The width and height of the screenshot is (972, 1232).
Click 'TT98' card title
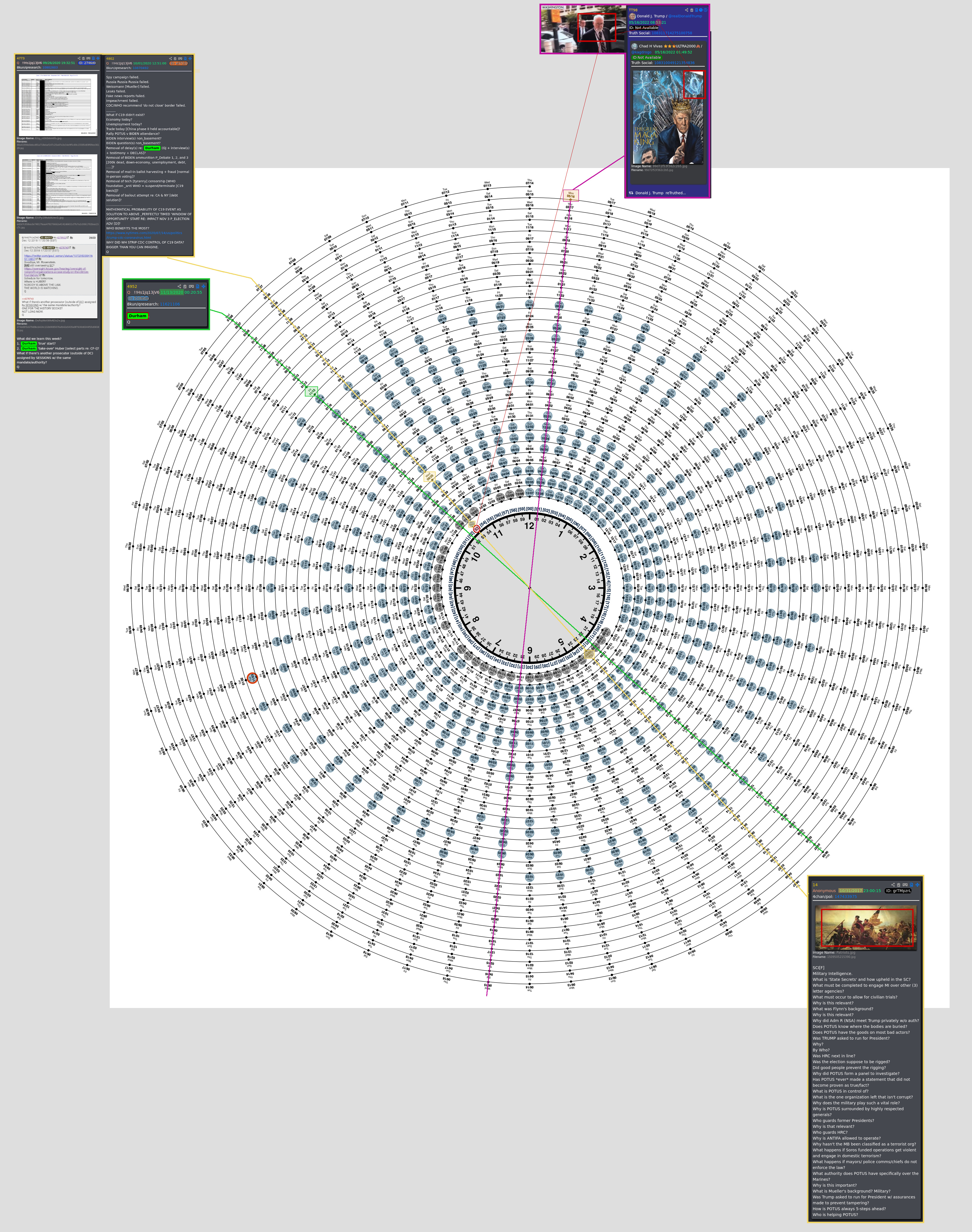click(633, 10)
